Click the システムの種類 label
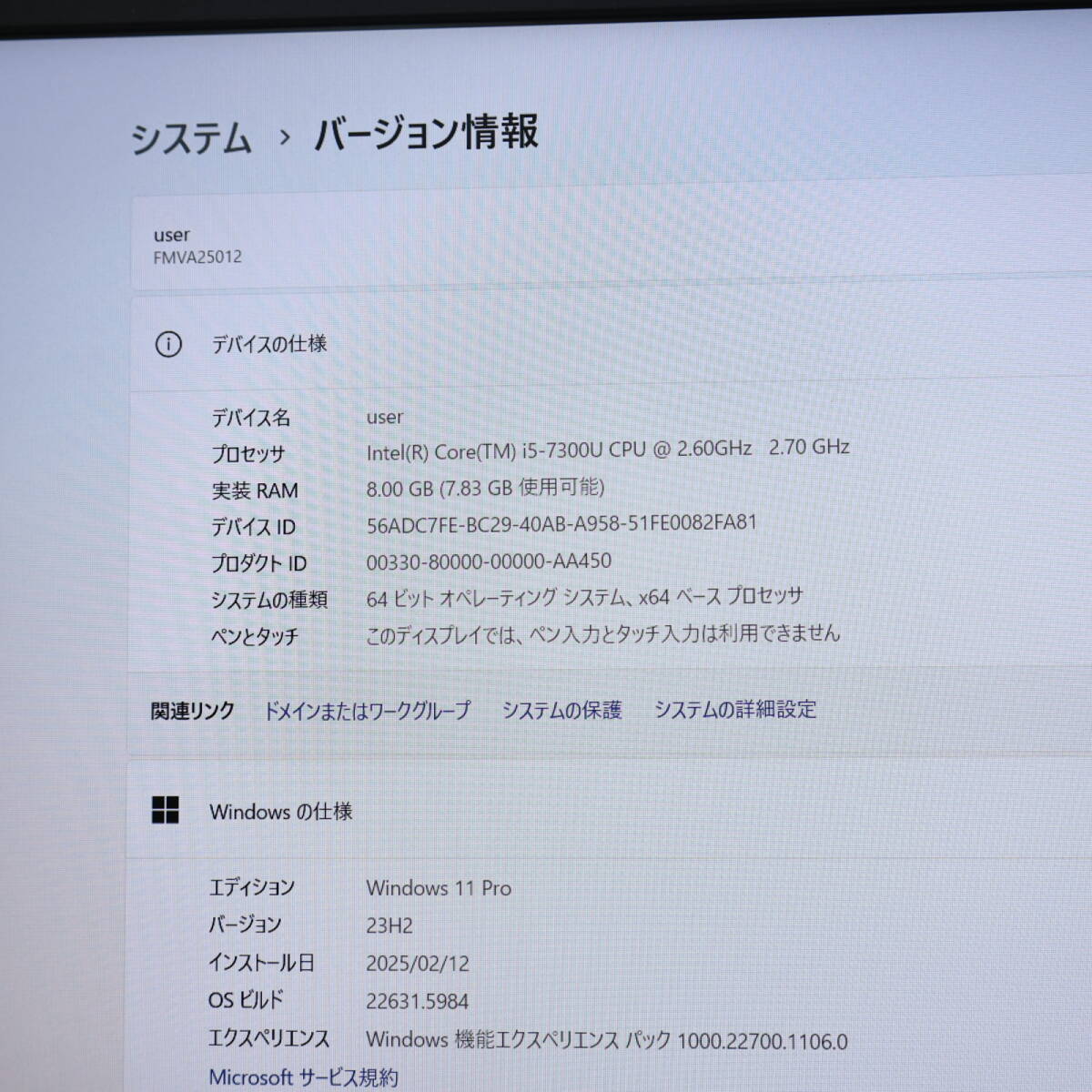1092x1092 pixels. tap(268, 600)
